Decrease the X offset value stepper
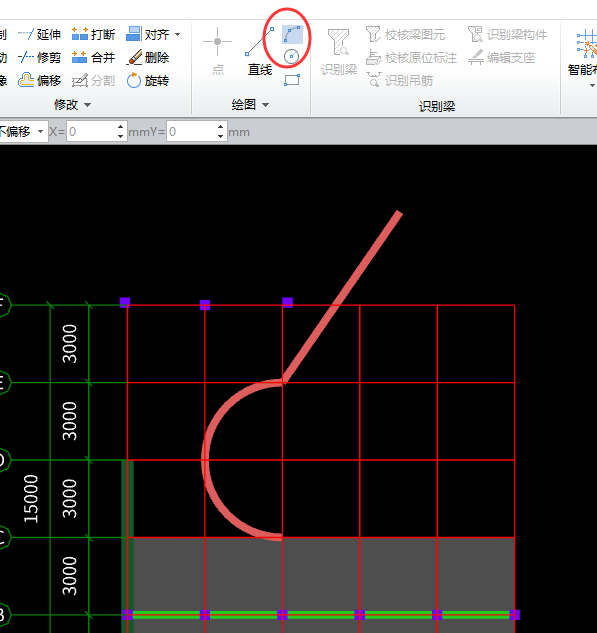Screen dimensions: 597x633 (121, 136)
